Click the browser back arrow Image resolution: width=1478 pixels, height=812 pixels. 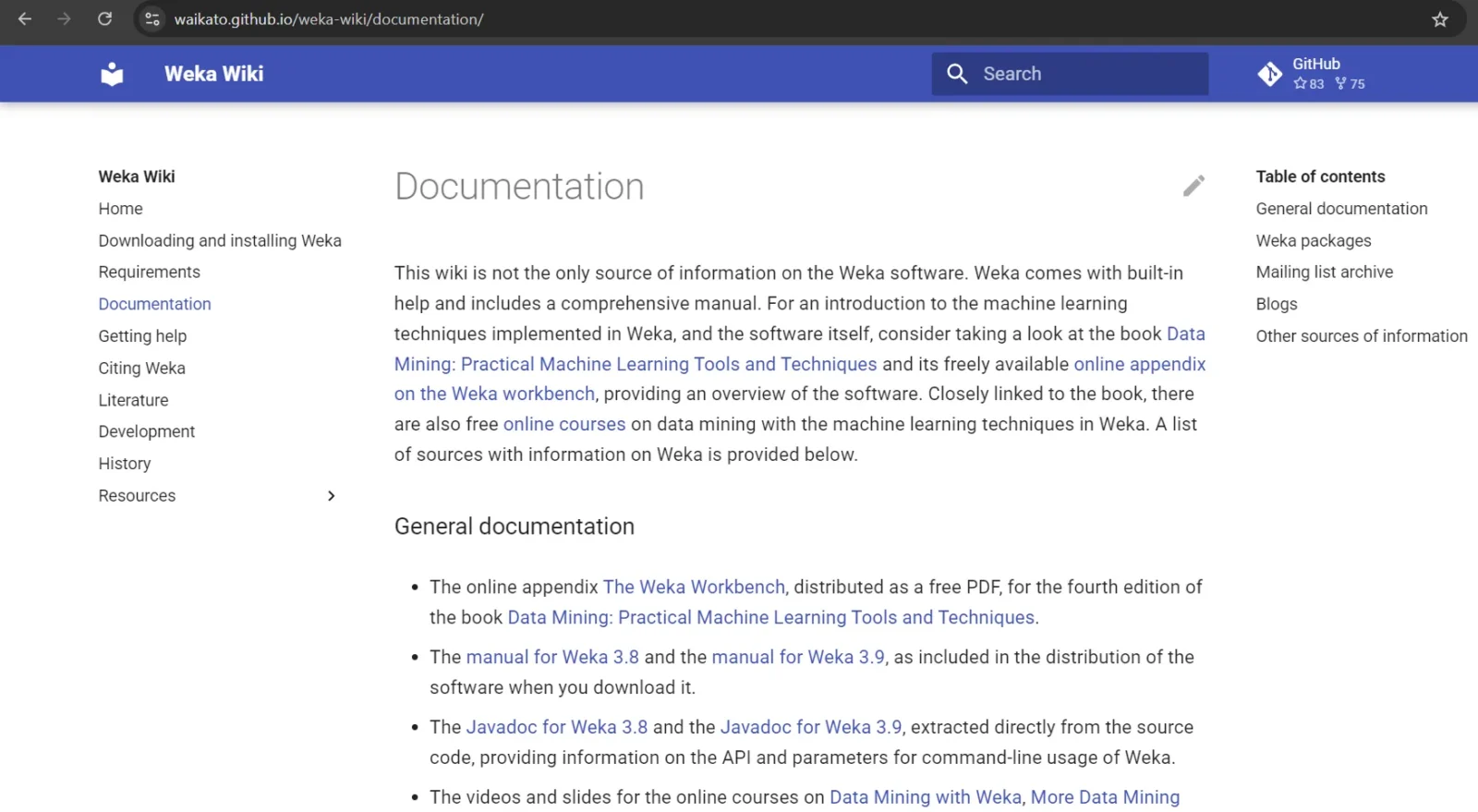pyautogui.click(x=25, y=18)
